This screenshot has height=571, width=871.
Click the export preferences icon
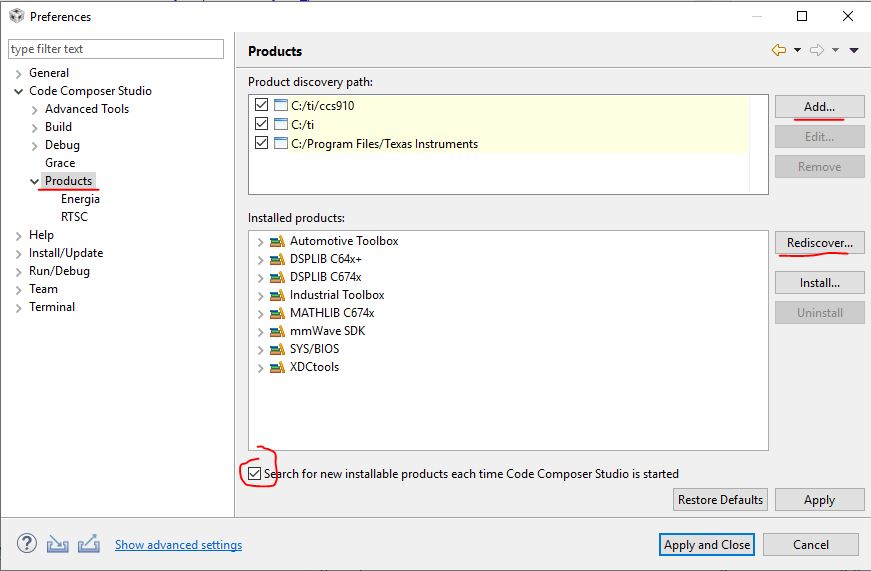pos(89,544)
